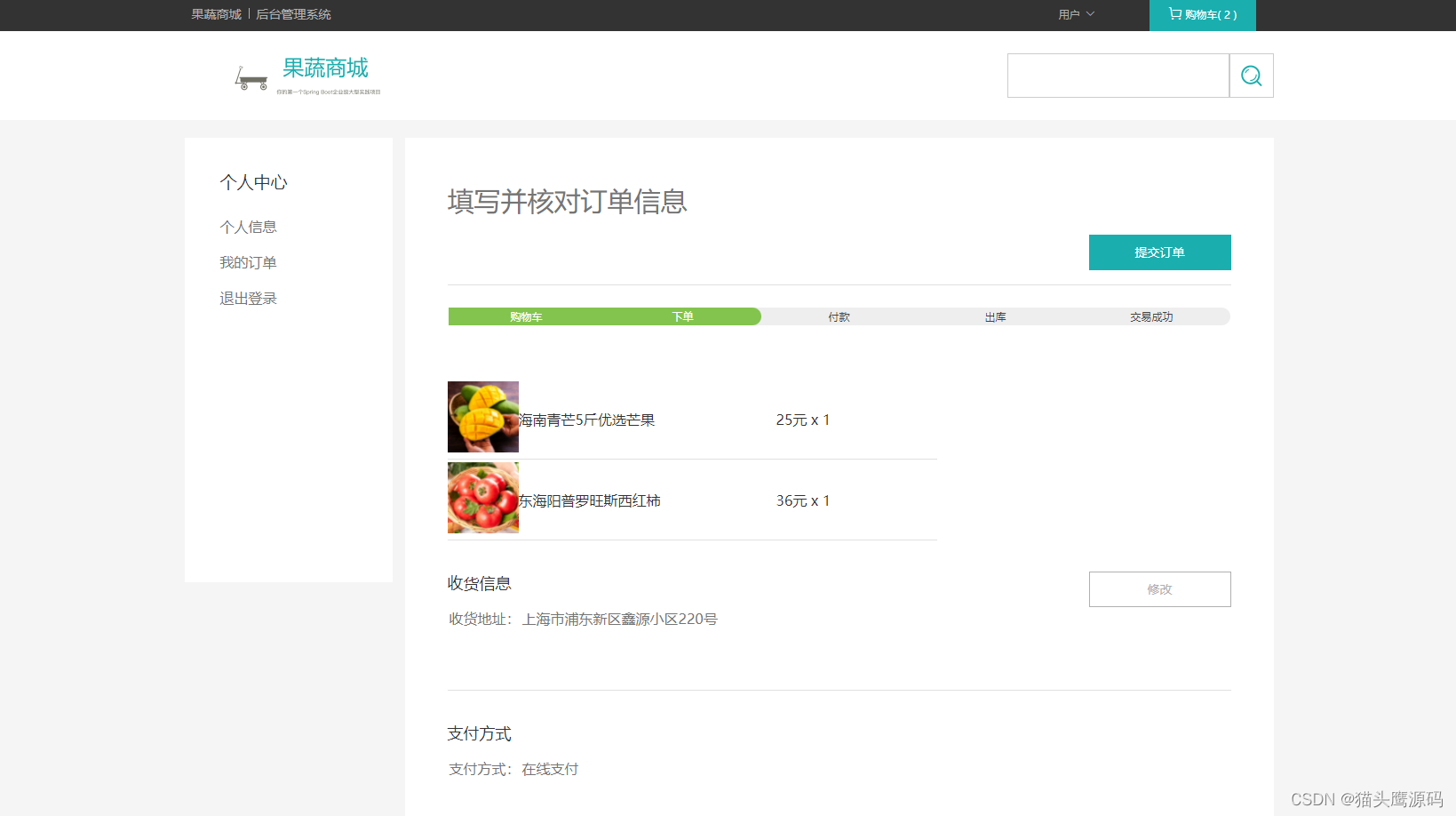The image size is (1456, 816).
Task: Click the 果蔬商城 logo title
Action: (325, 68)
